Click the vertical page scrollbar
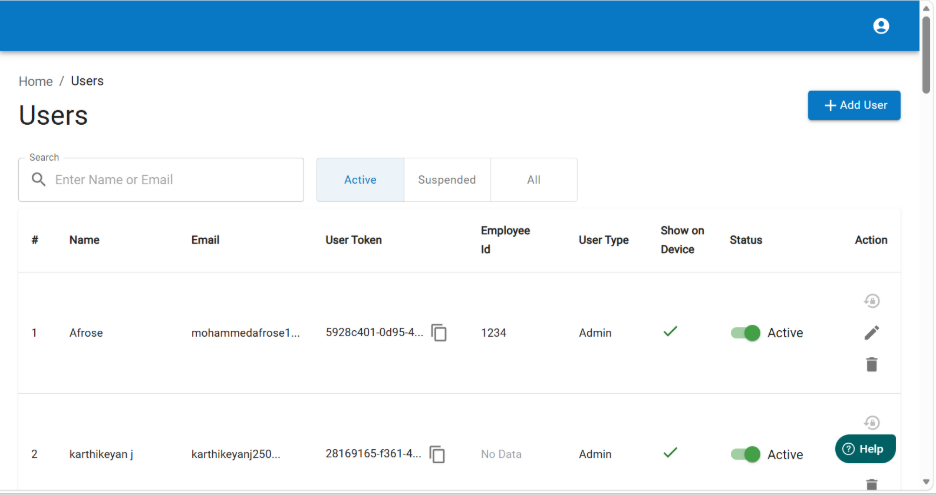This screenshot has height=495, width=936. pos(926,54)
